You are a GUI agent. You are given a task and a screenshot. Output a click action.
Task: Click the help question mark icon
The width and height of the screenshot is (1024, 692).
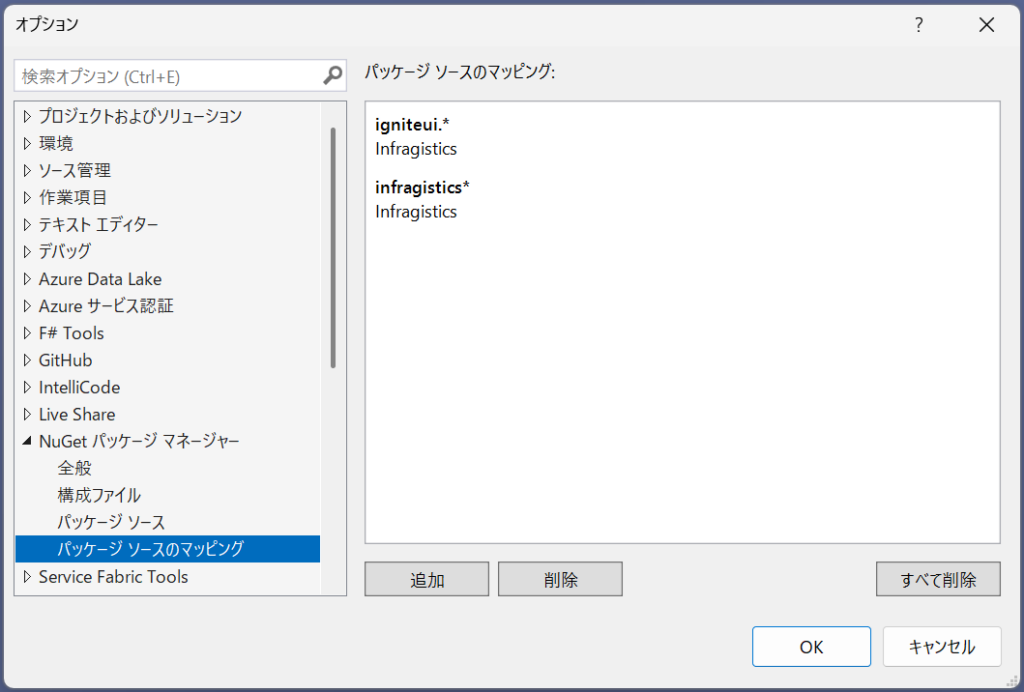[x=919, y=26]
